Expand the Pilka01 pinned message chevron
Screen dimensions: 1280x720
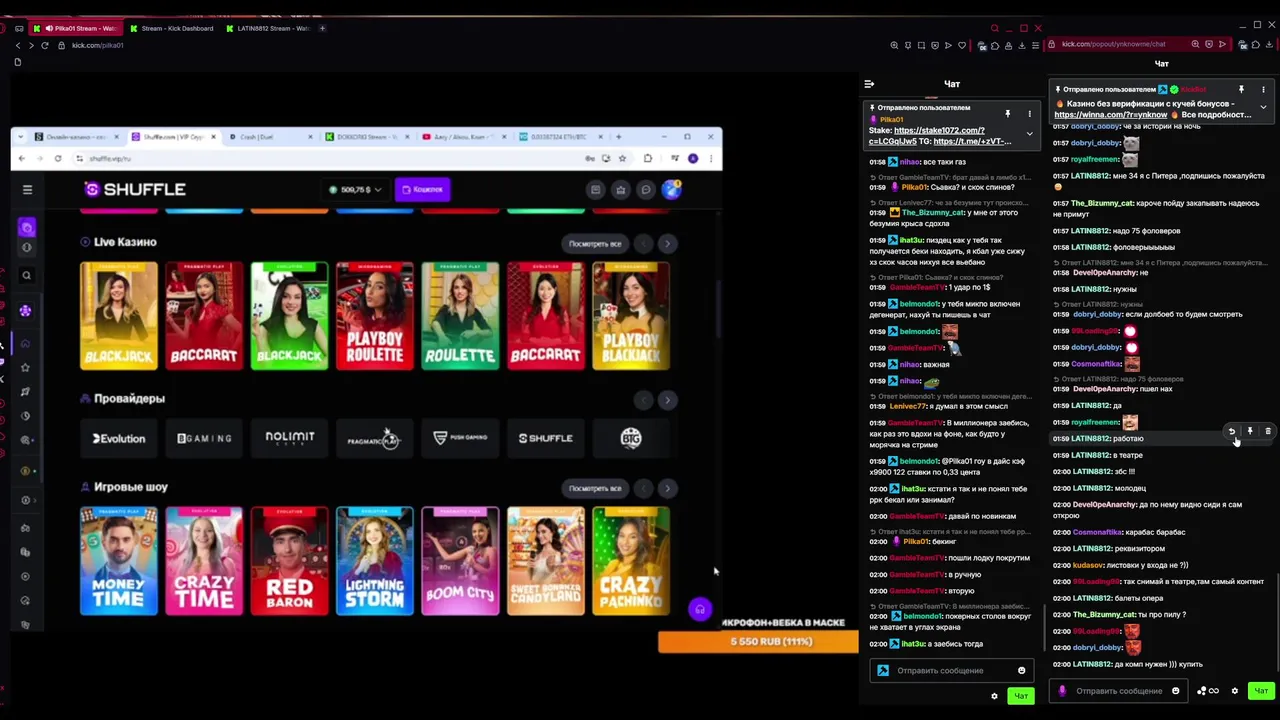(1029, 133)
